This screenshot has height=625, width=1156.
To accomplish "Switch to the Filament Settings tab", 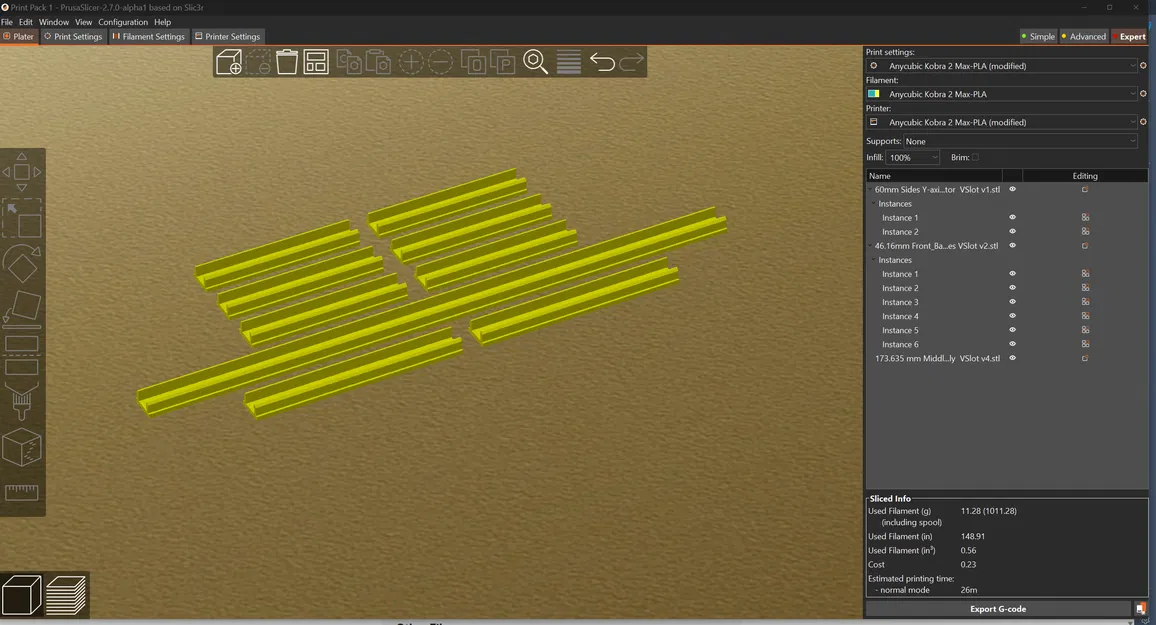I will click(148, 36).
